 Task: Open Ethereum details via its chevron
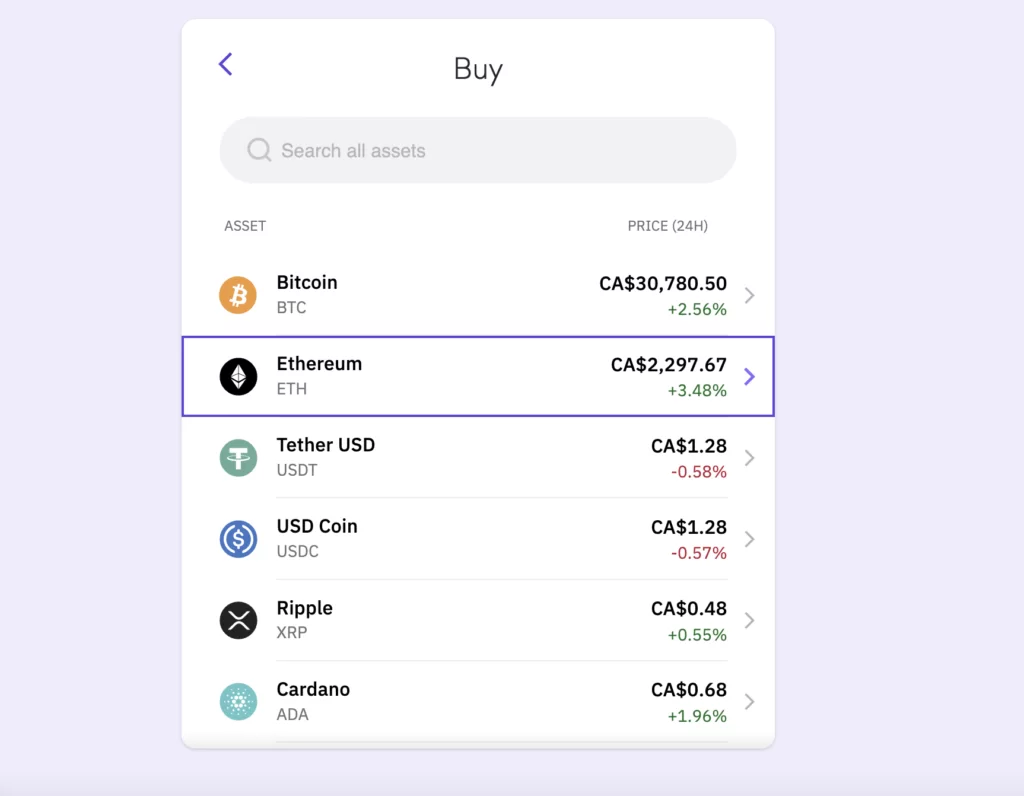click(749, 376)
